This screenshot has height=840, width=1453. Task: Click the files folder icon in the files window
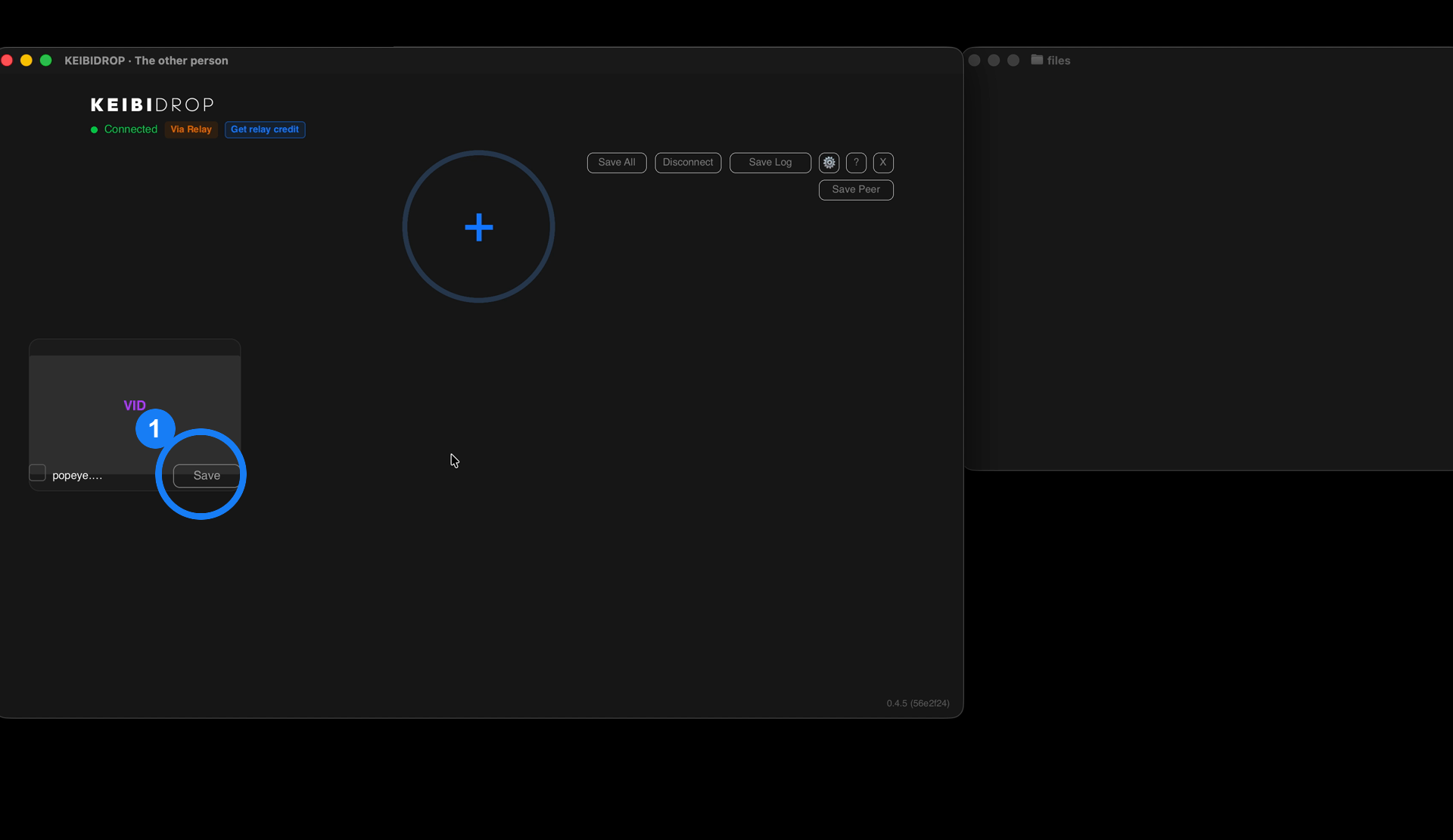(1037, 60)
